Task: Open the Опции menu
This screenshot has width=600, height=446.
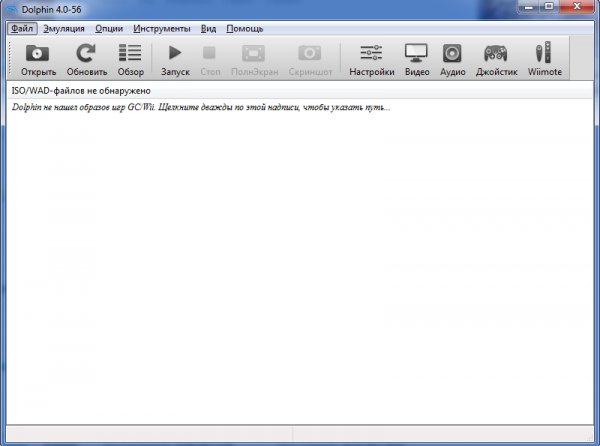Action: [109, 29]
